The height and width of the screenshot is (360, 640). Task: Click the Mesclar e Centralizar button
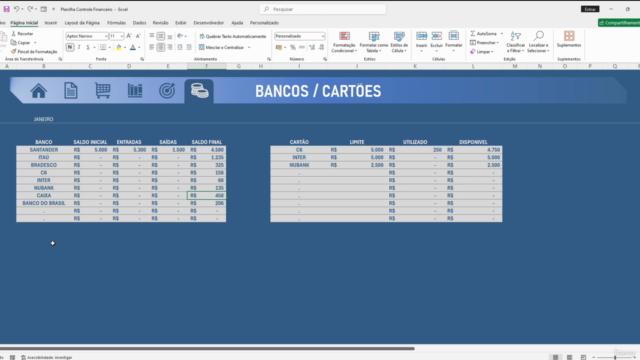222,47
